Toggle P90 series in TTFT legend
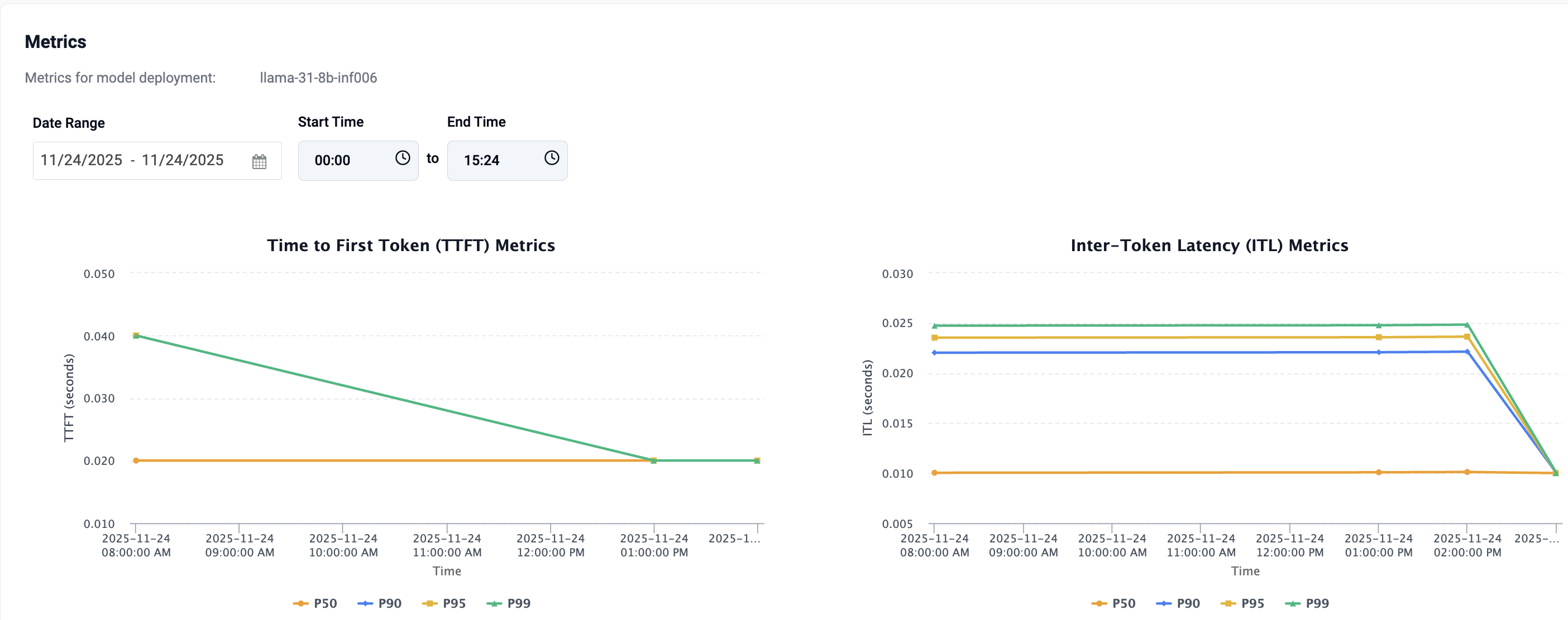Screen dimensions: 1568x620 point(379,603)
